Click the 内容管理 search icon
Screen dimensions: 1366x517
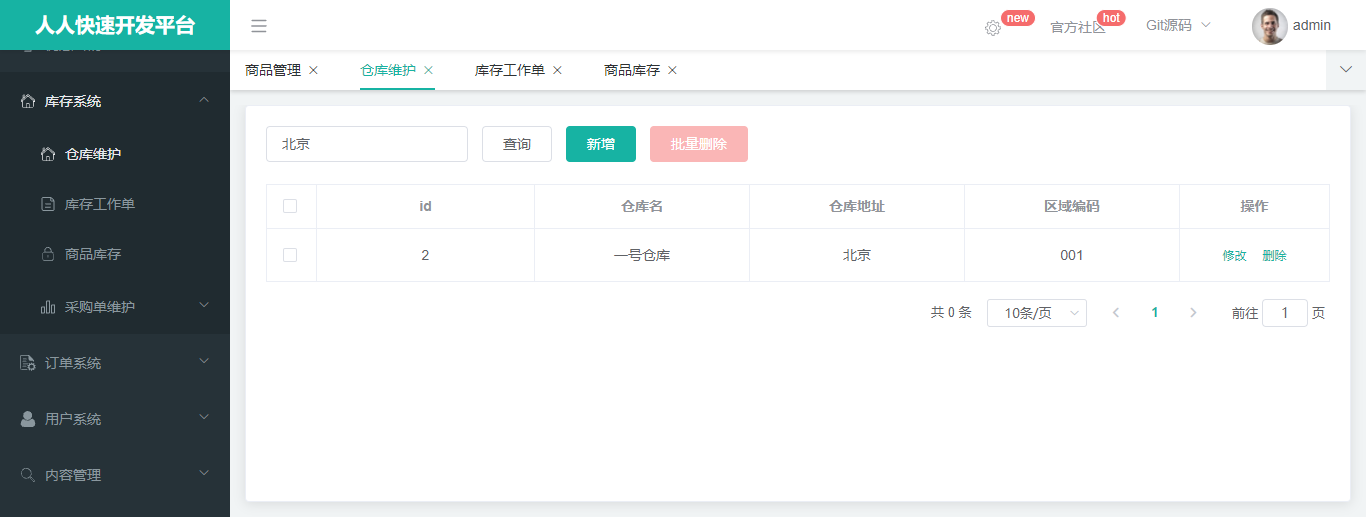pos(28,474)
